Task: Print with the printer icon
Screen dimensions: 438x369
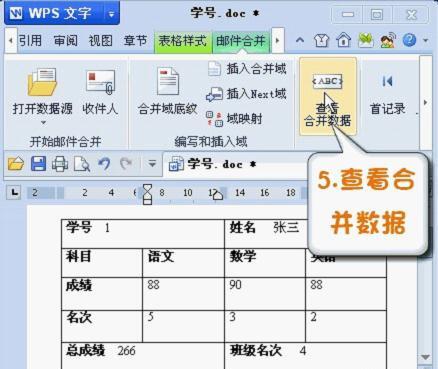Action: (60, 164)
